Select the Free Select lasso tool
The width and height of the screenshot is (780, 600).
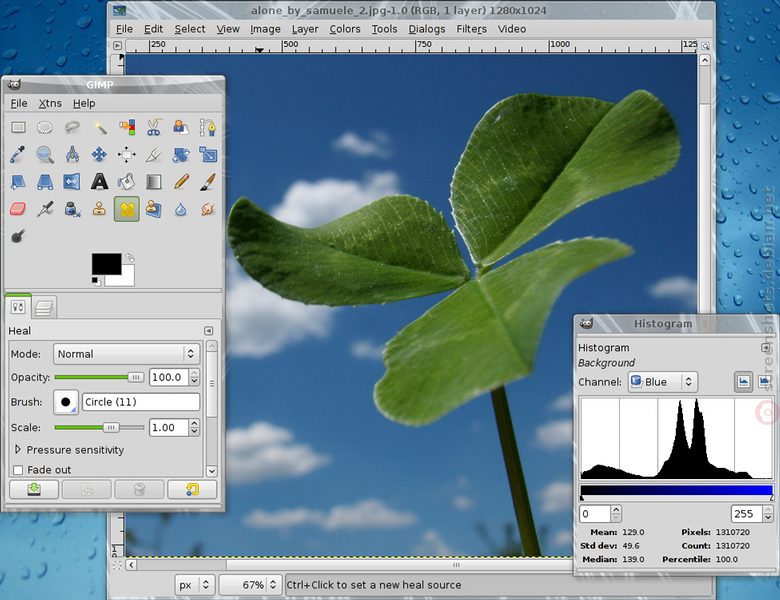pyautogui.click(x=72, y=127)
